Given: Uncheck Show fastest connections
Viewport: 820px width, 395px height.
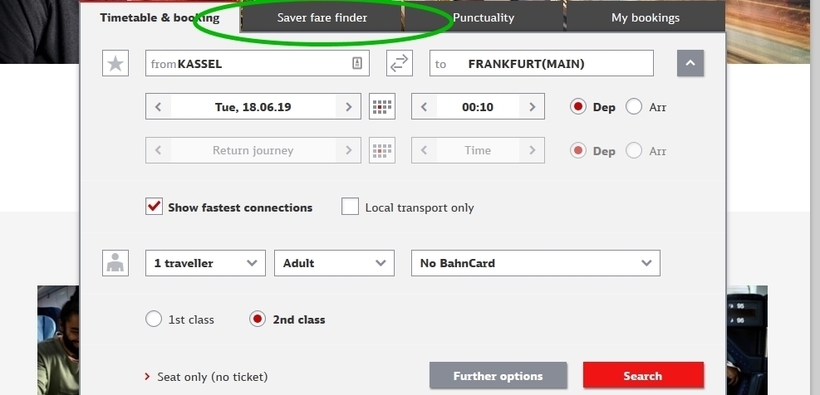Looking at the screenshot, I should (154, 207).
